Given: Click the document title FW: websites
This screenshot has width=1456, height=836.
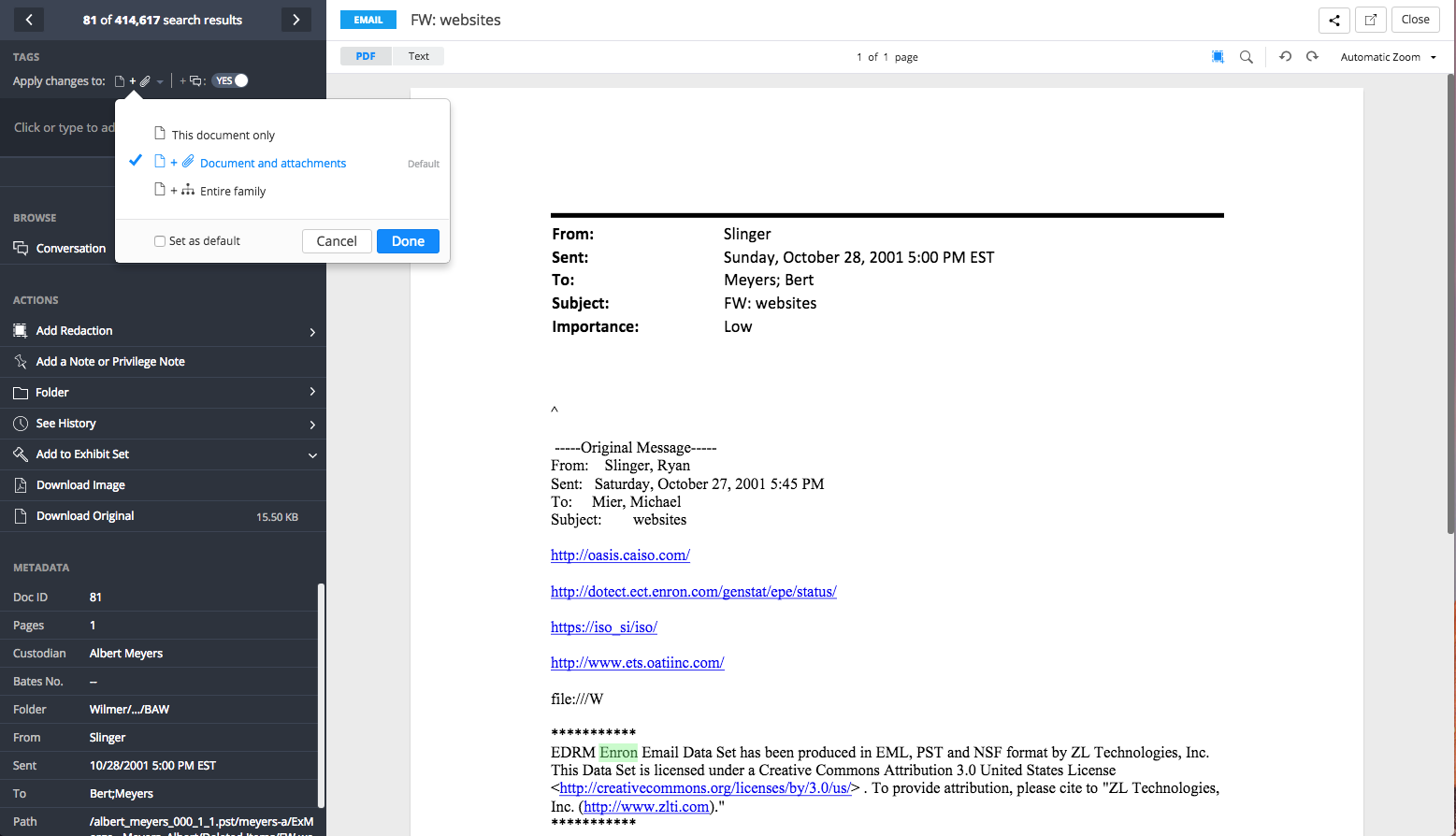Looking at the screenshot, I should click(455, 20).
